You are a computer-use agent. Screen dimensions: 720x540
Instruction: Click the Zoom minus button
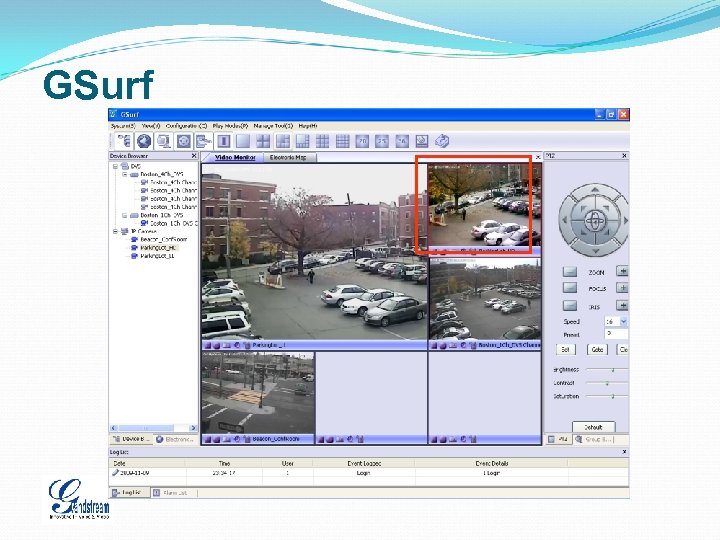click(x=570, y=271)
